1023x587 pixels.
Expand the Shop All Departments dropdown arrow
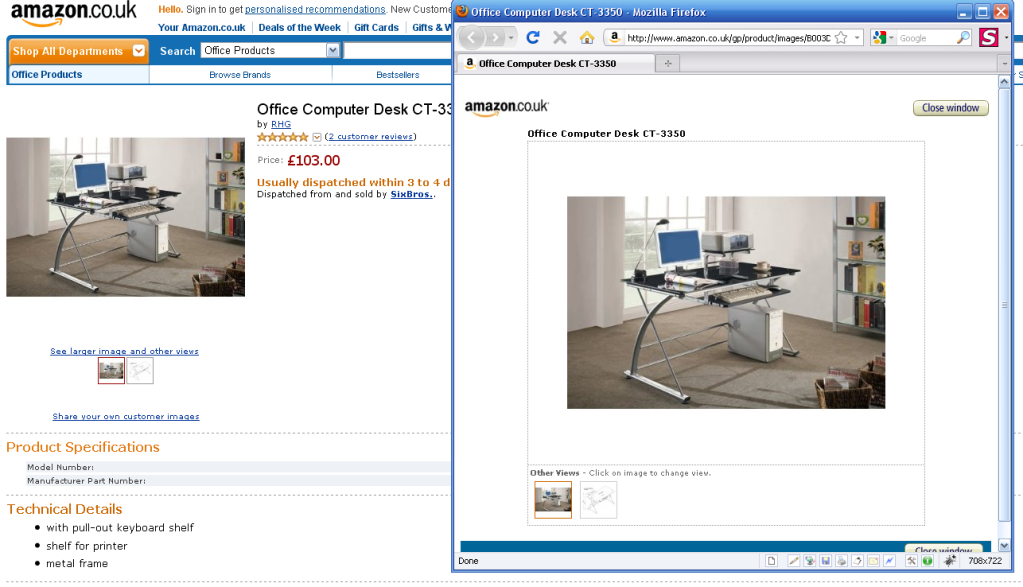pyautogui.click(x=138, y=51)
